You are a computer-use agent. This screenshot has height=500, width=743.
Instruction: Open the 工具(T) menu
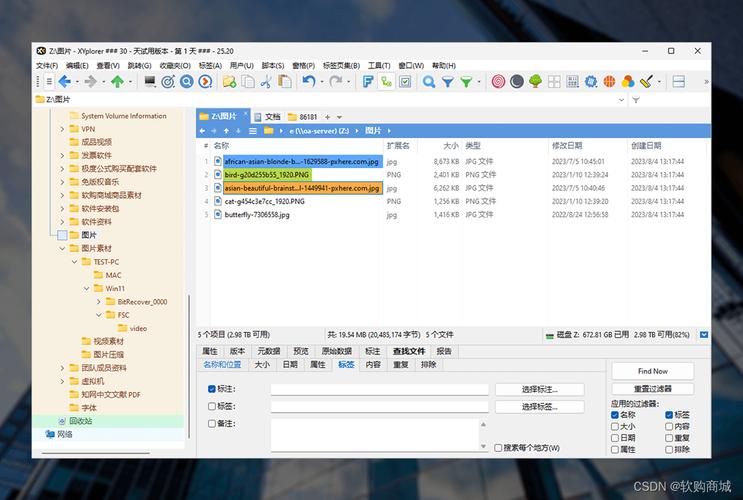(379, 65)
